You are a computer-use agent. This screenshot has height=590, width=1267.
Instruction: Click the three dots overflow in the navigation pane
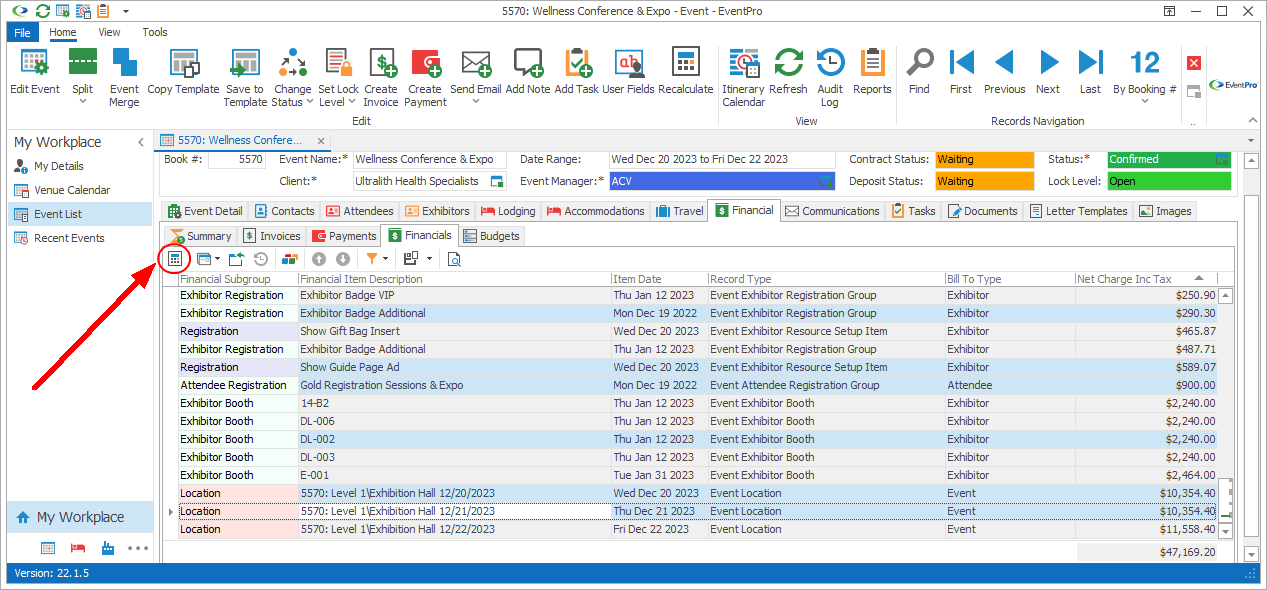[x=138, y=548]
